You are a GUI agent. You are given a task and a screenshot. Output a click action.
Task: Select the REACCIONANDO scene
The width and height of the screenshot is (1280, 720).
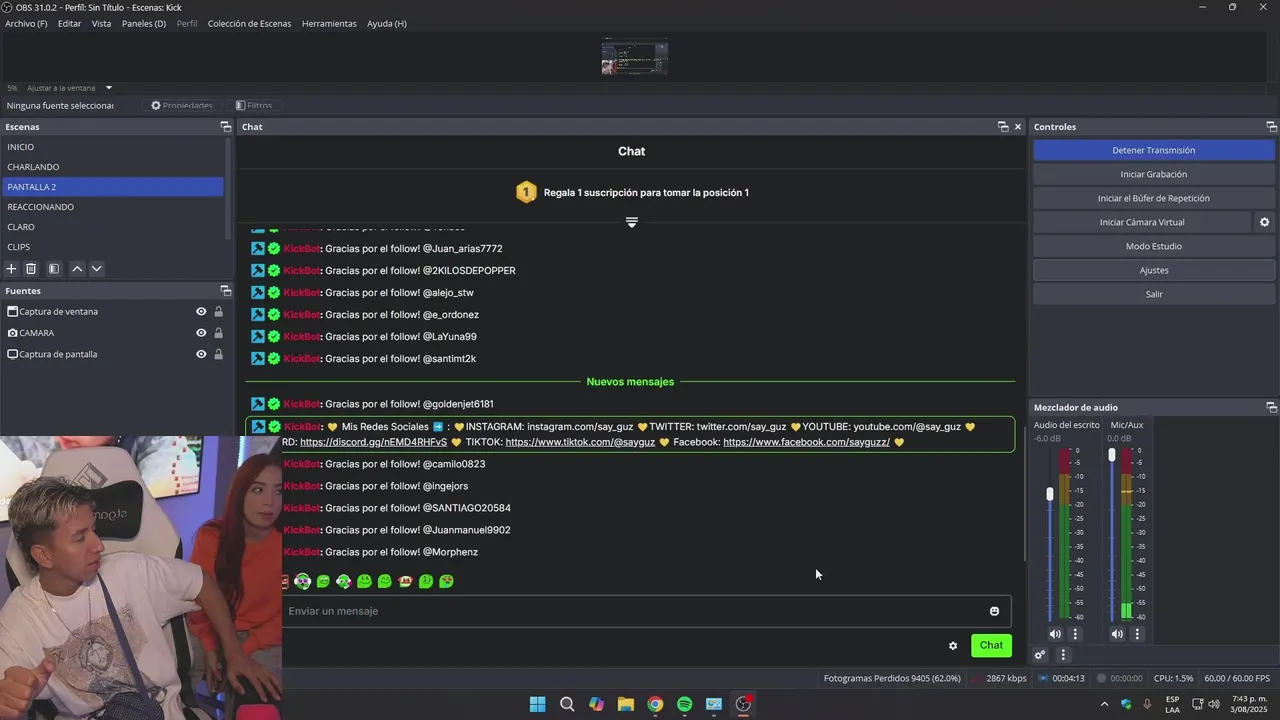pyautogui.click(x=112, y=207)
